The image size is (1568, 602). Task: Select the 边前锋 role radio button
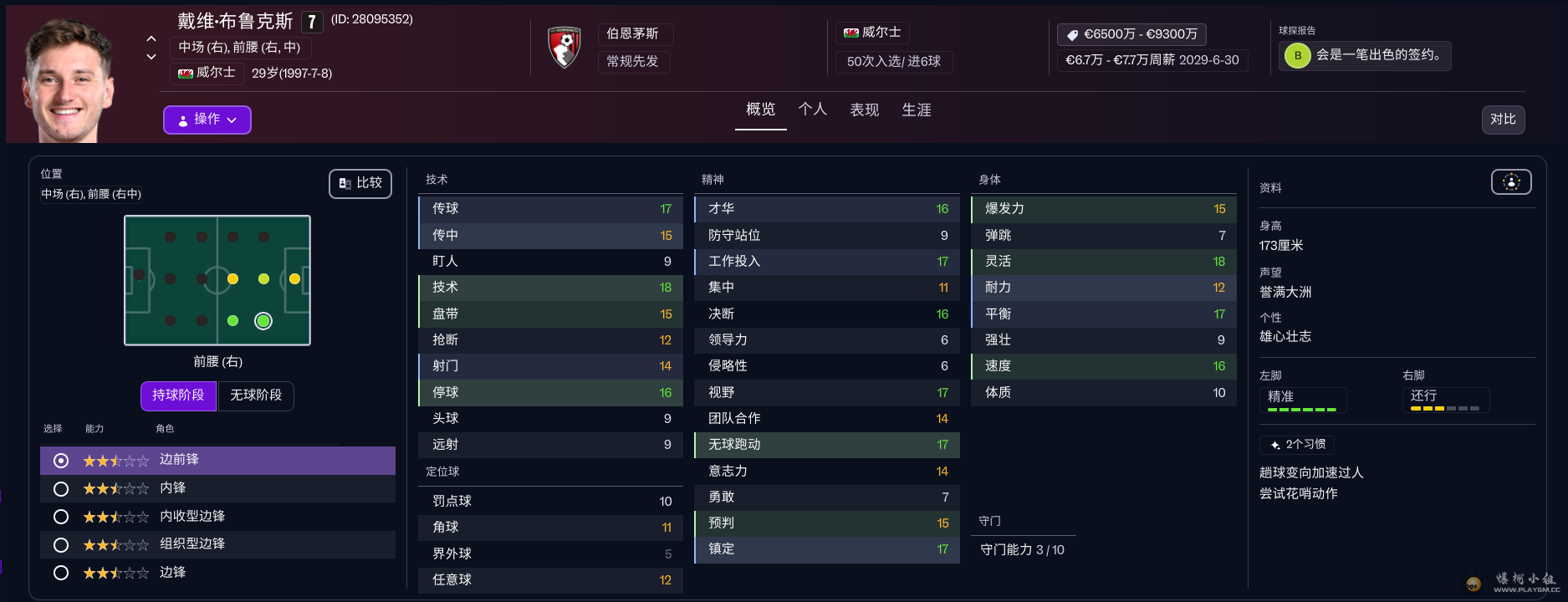pyautogui.click(x=61, y=461)
